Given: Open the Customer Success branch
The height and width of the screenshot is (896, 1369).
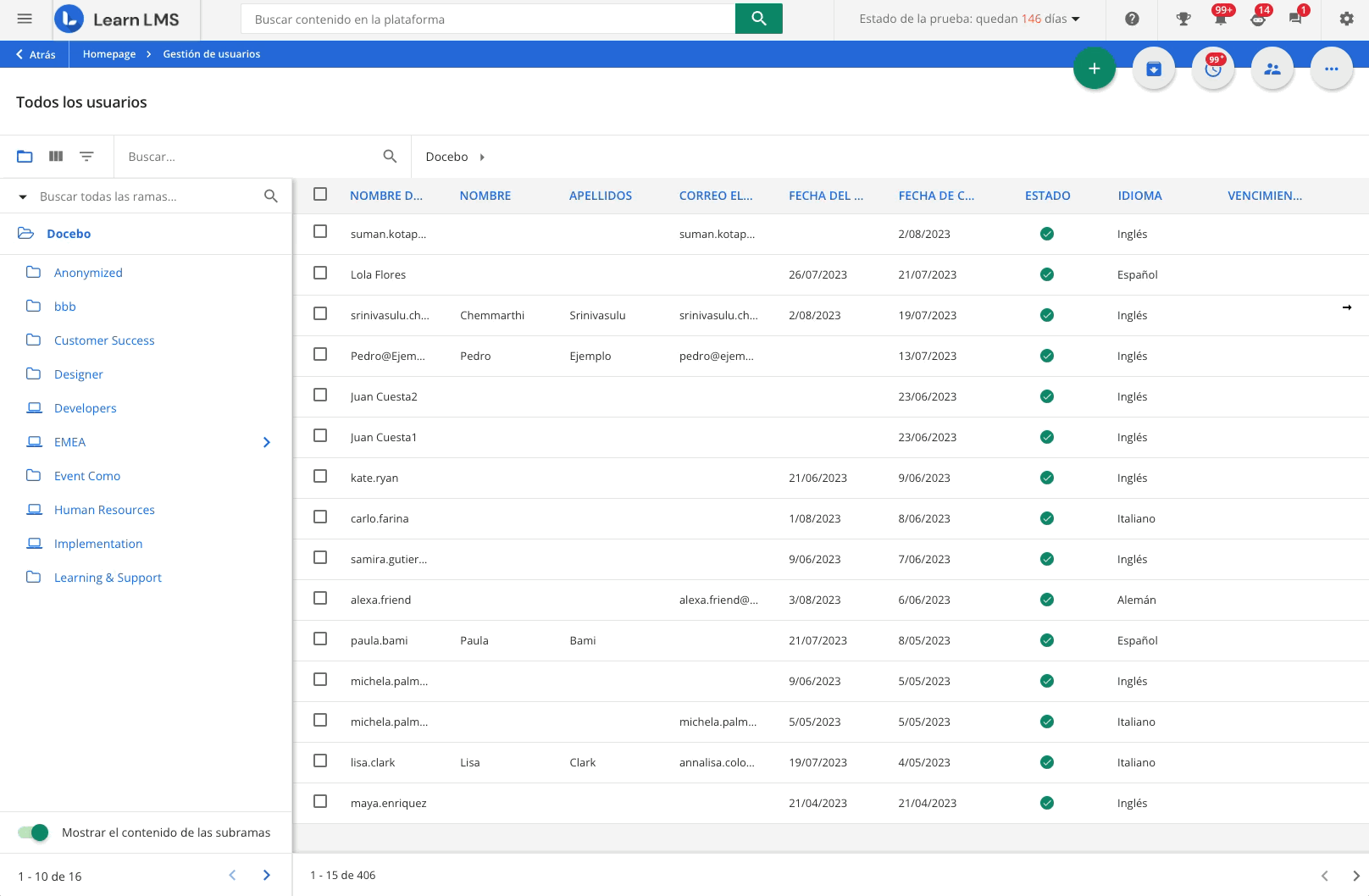Looking at the screenshot, I should pos(104,340).
